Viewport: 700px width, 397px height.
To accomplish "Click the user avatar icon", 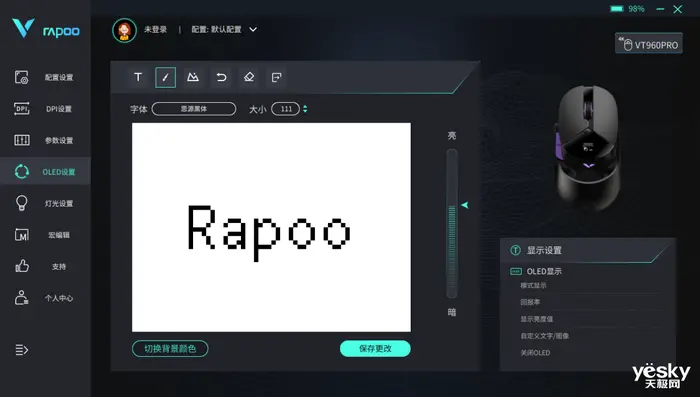I will (125, 30).
